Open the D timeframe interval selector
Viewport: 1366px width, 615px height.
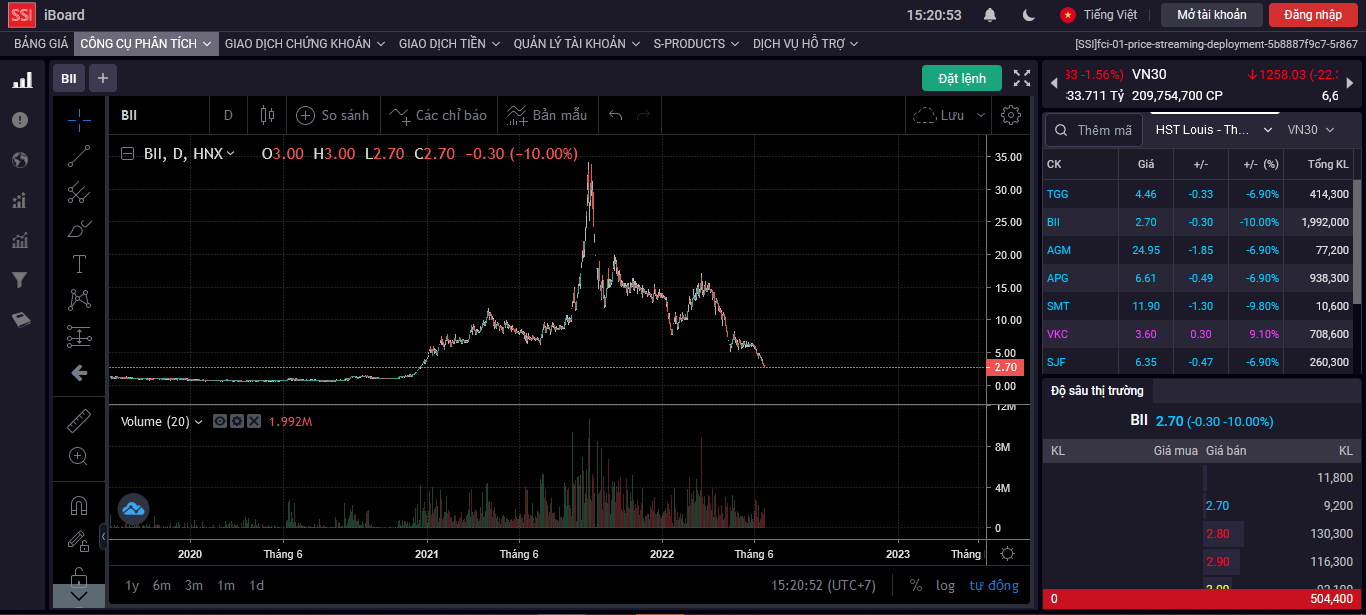pyautogui.click(x=228, y=115)
